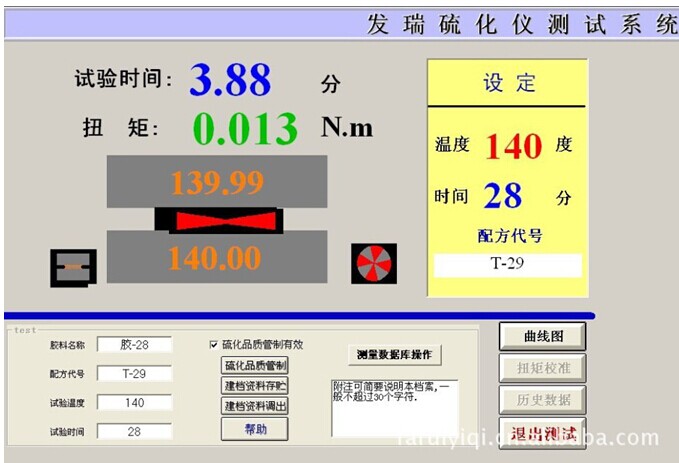This screenshot has height=463, width=679.
Task: Open the 曲线图 curve chart
Action: [x=542, y=337]
